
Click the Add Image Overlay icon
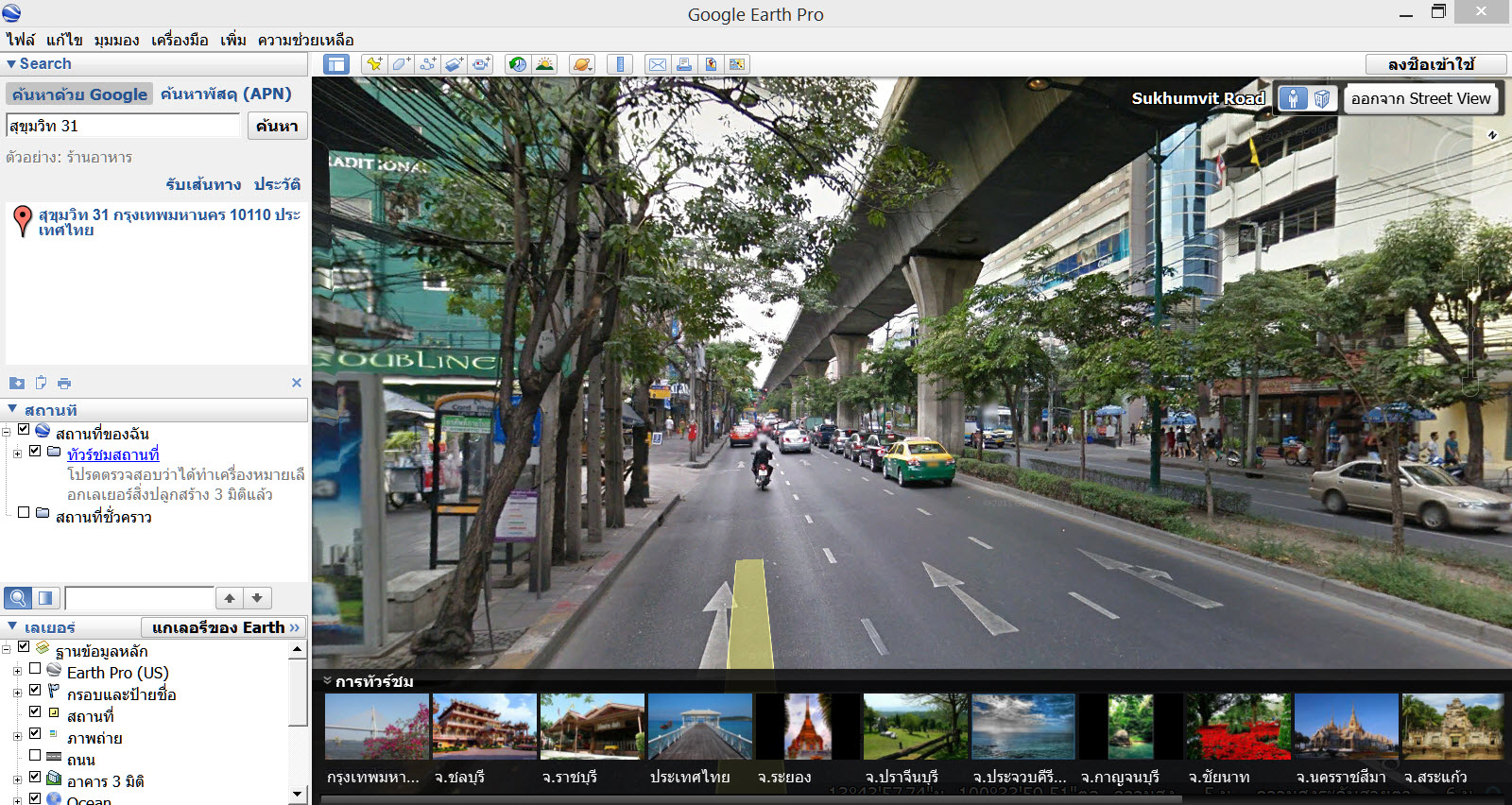click(x=455, y=64)
